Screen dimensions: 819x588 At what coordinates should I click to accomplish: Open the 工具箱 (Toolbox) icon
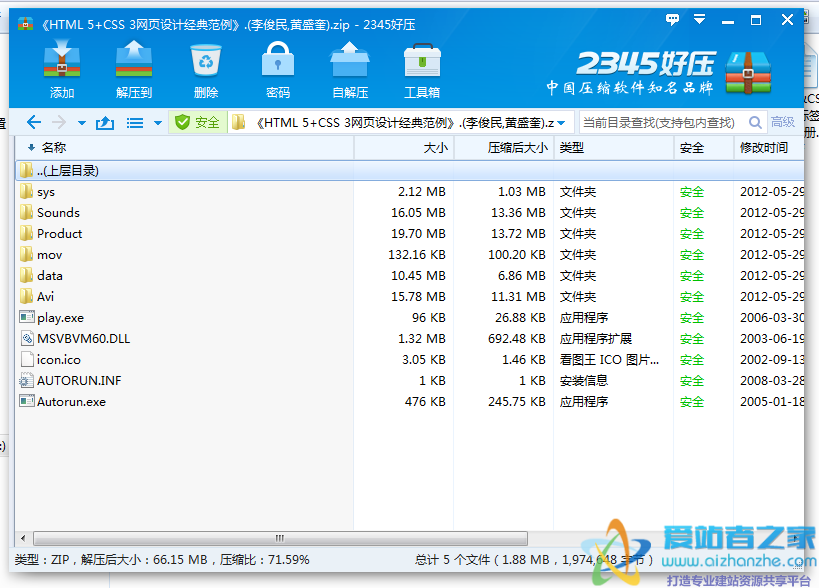pos(422,69)
